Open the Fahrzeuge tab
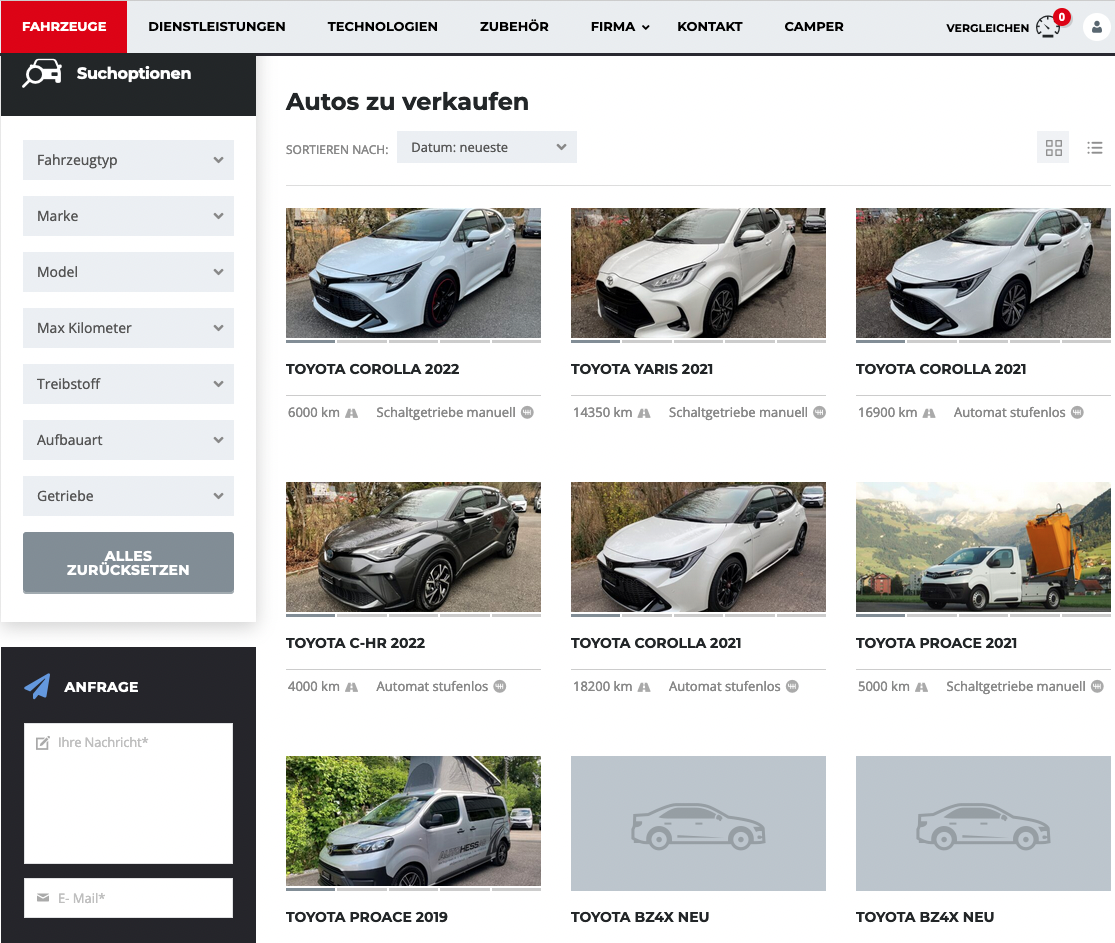This screenshot has width=1115, height=943. 64,26
